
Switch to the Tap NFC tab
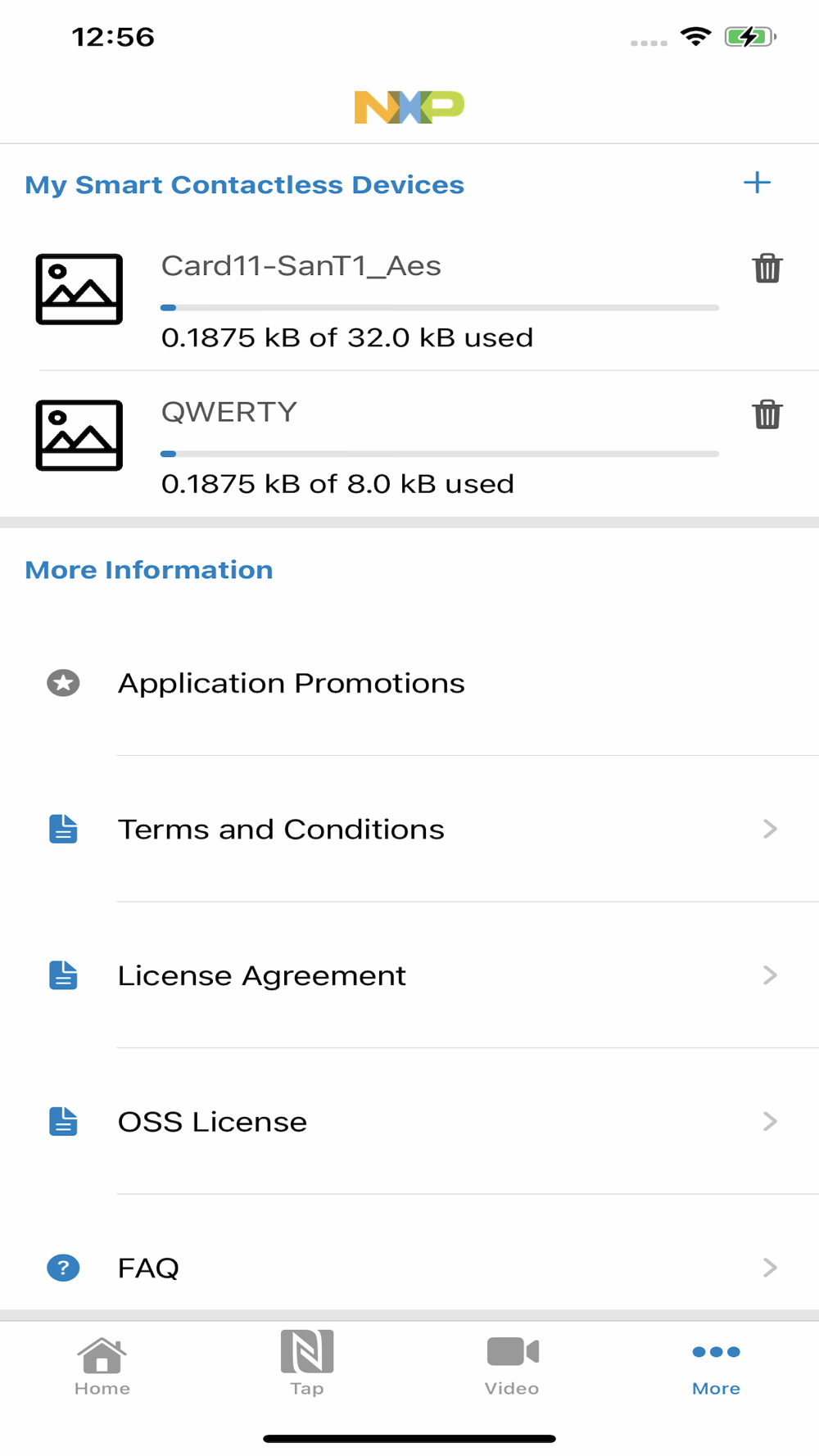(307, 1363)
